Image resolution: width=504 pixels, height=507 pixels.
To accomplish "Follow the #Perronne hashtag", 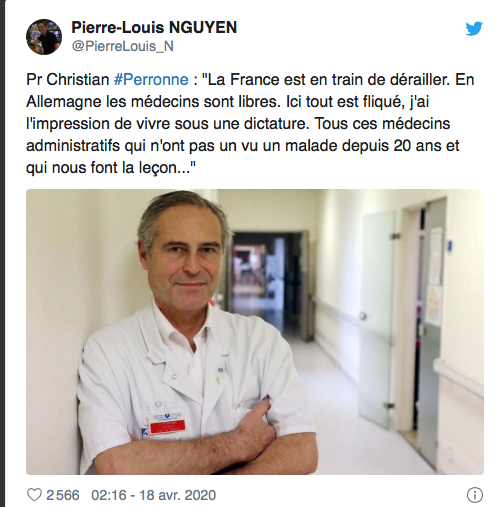I will point(151,80).
